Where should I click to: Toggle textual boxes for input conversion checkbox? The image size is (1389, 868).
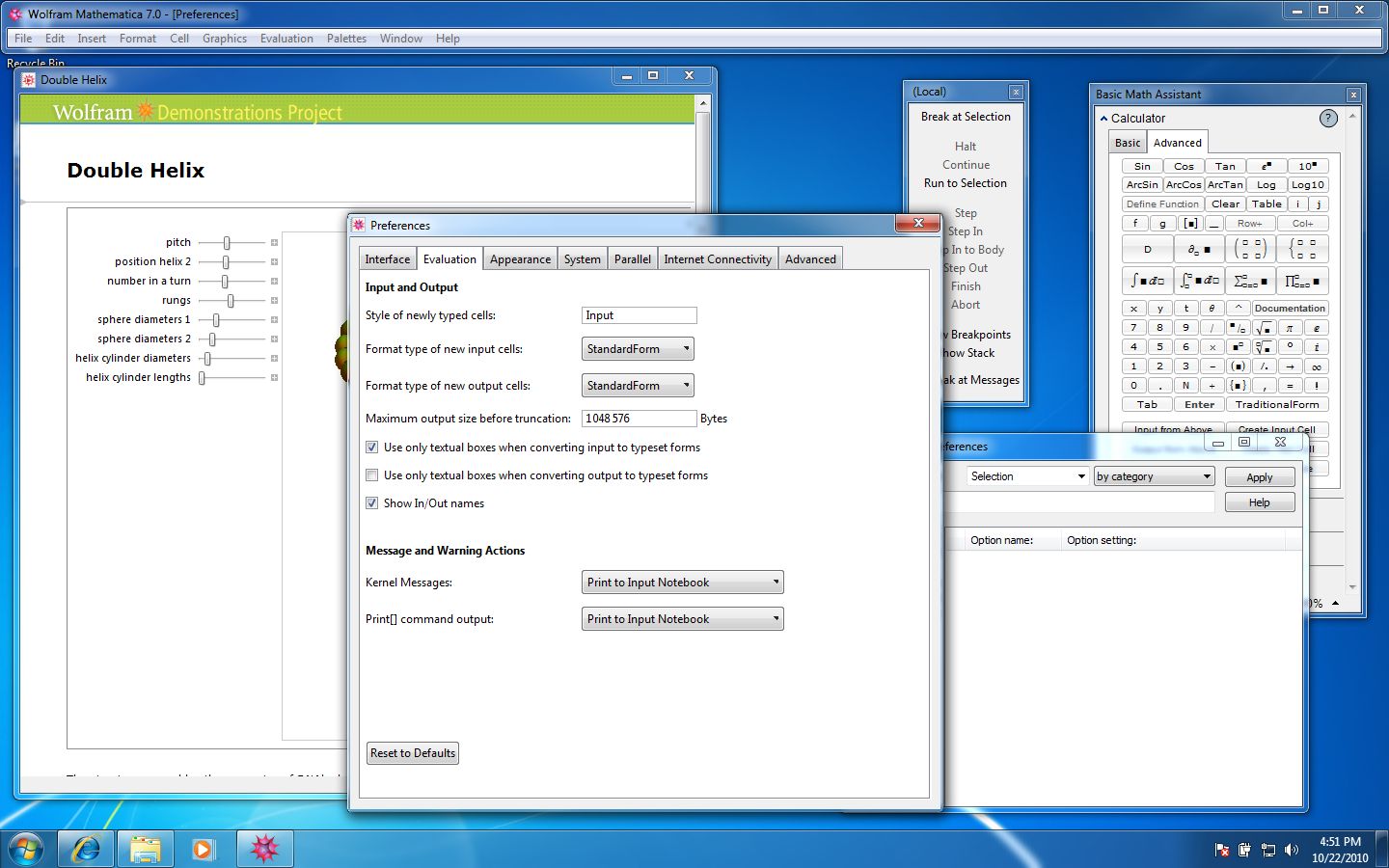click(x=371, y=448)
